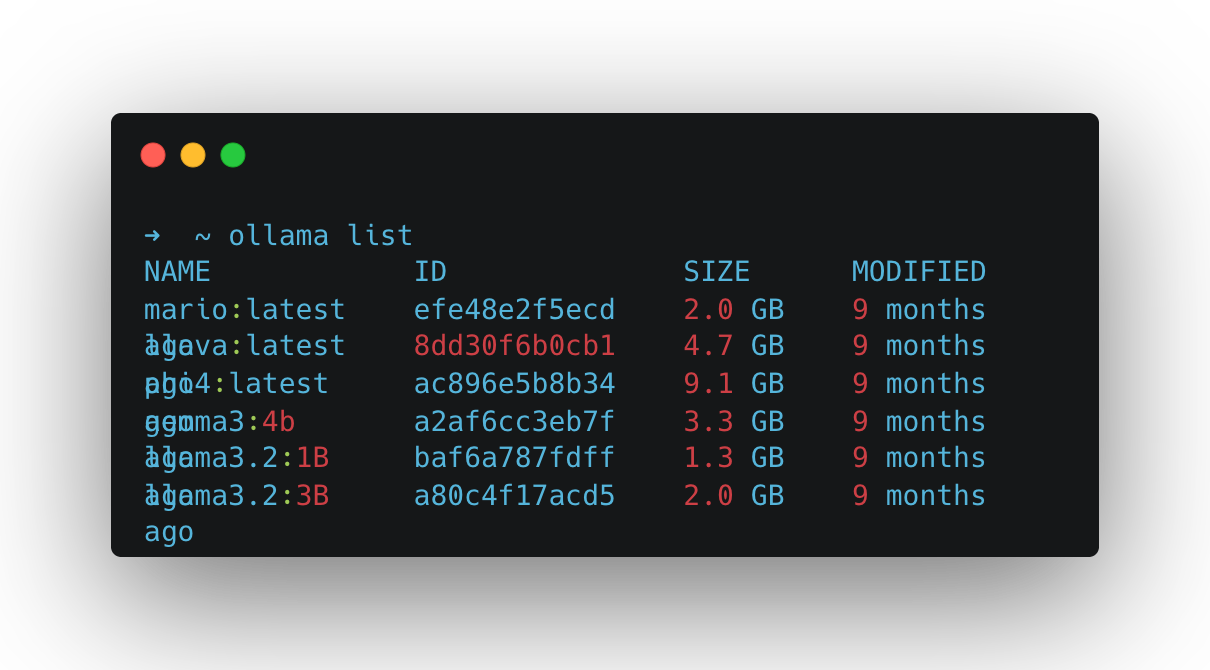Image resolution: width=1210 pixels, height=670 pixels.
Task: Click the red model ID 8dd30f6b0cb1
Action: tap(514, 346)
